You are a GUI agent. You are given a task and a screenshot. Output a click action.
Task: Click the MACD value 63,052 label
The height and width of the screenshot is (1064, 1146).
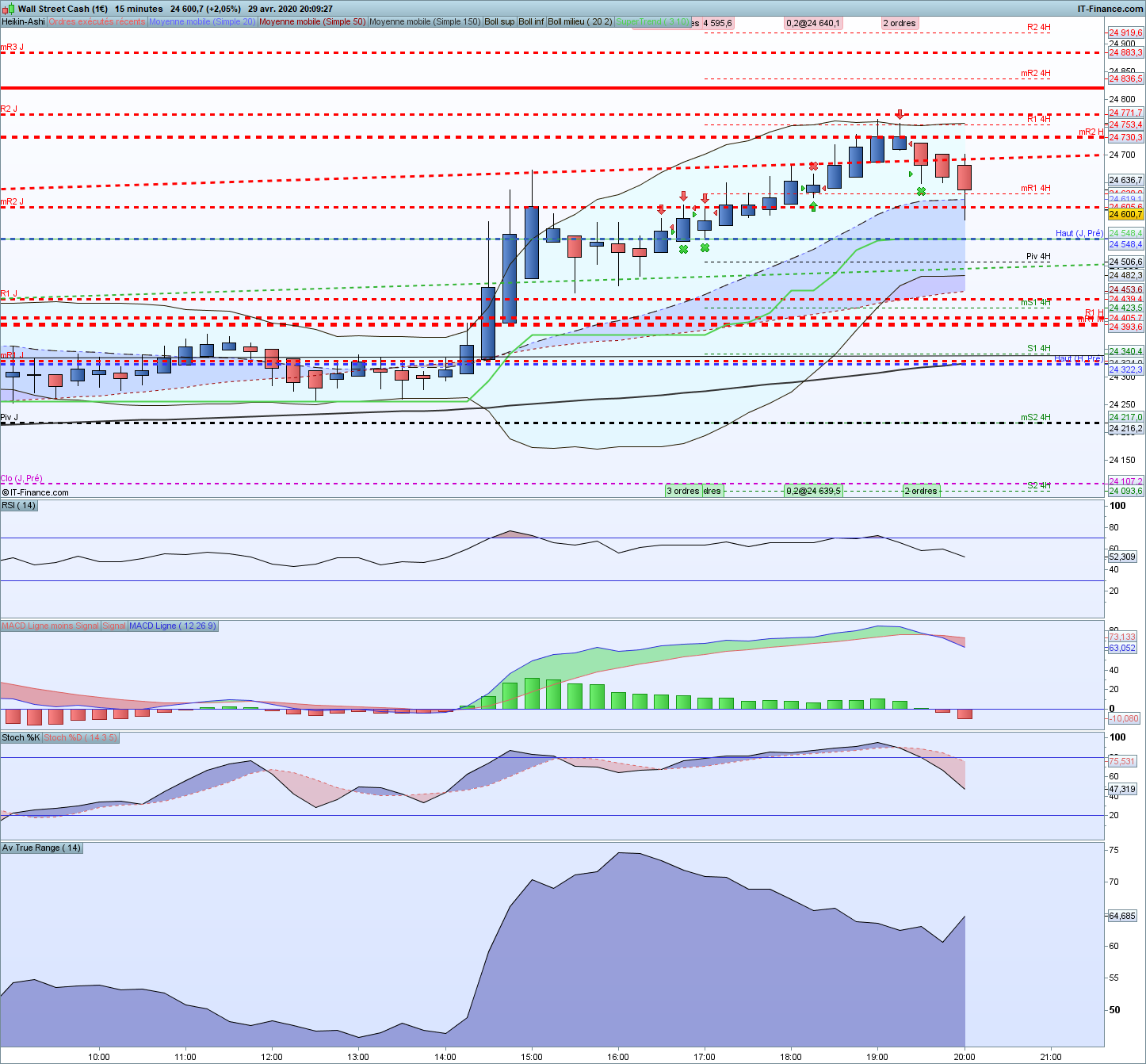coord(1122,648)
